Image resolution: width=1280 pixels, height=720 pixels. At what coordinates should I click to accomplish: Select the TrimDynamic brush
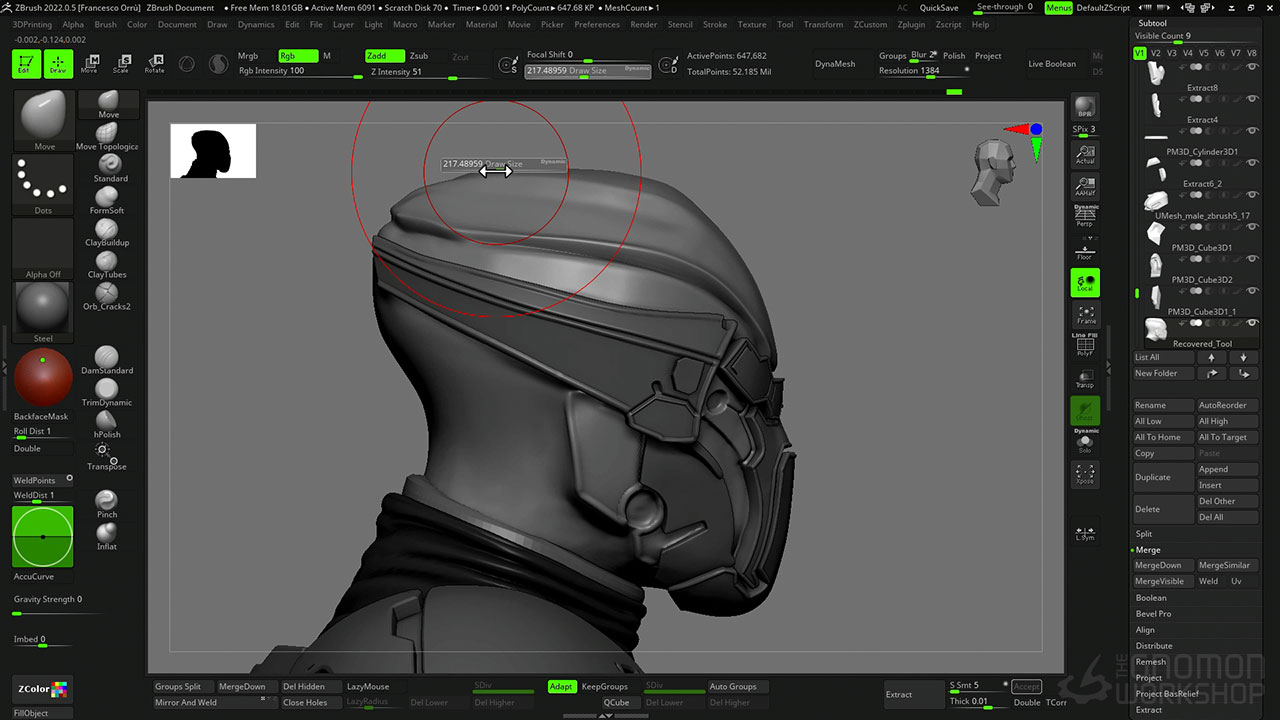click(x=107, y=391)
